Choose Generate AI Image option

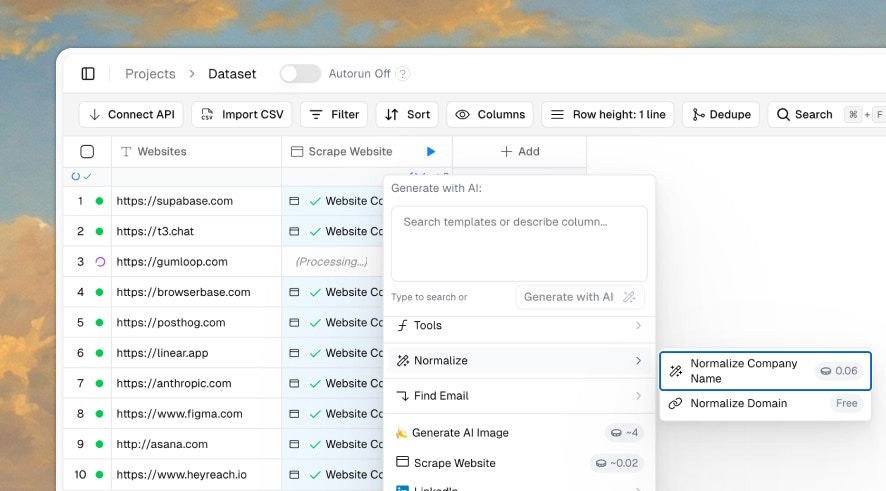click(x=519, y=433)
